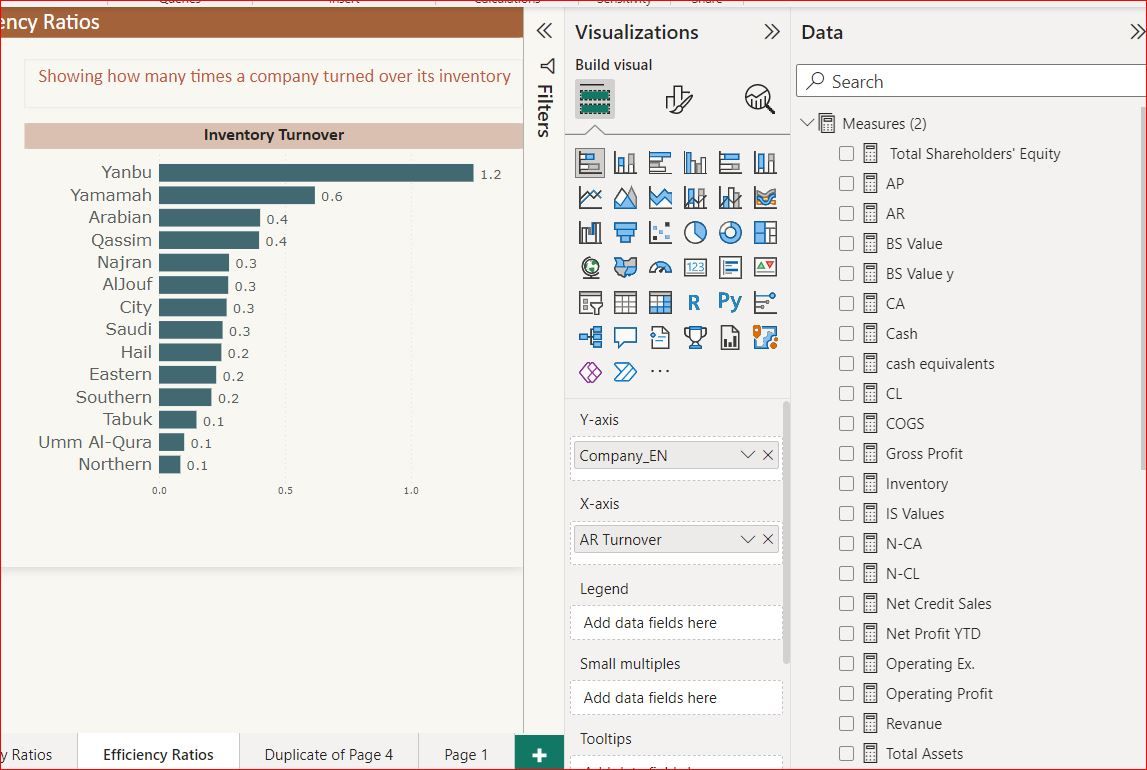Viewport: 1147px width, 770px height.
Task: Switch to the Efficiency Ratios tab
Action: [x=158, y=754]
